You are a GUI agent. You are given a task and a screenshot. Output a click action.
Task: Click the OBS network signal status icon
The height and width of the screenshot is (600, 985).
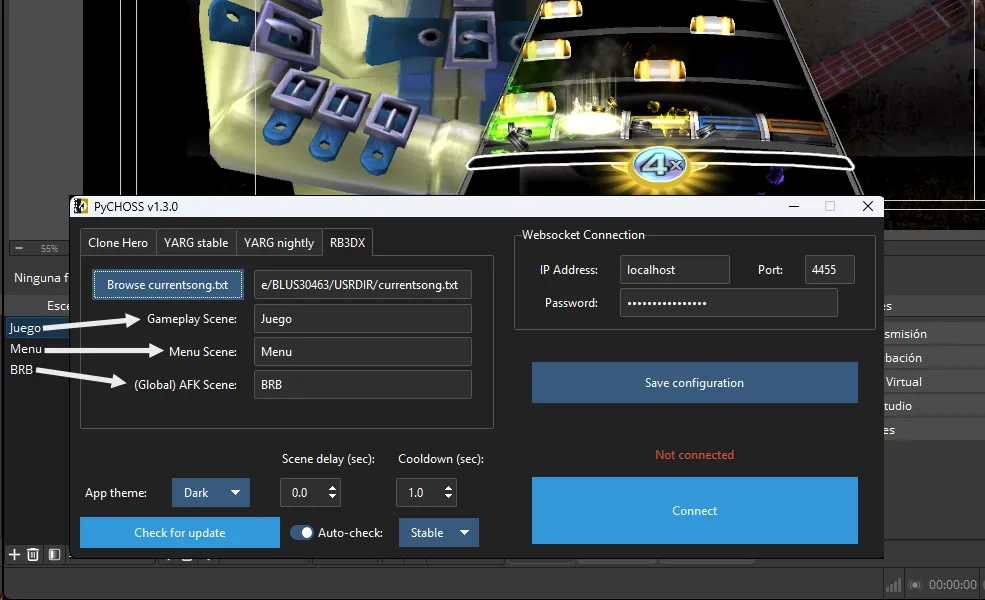coord(893,586)
